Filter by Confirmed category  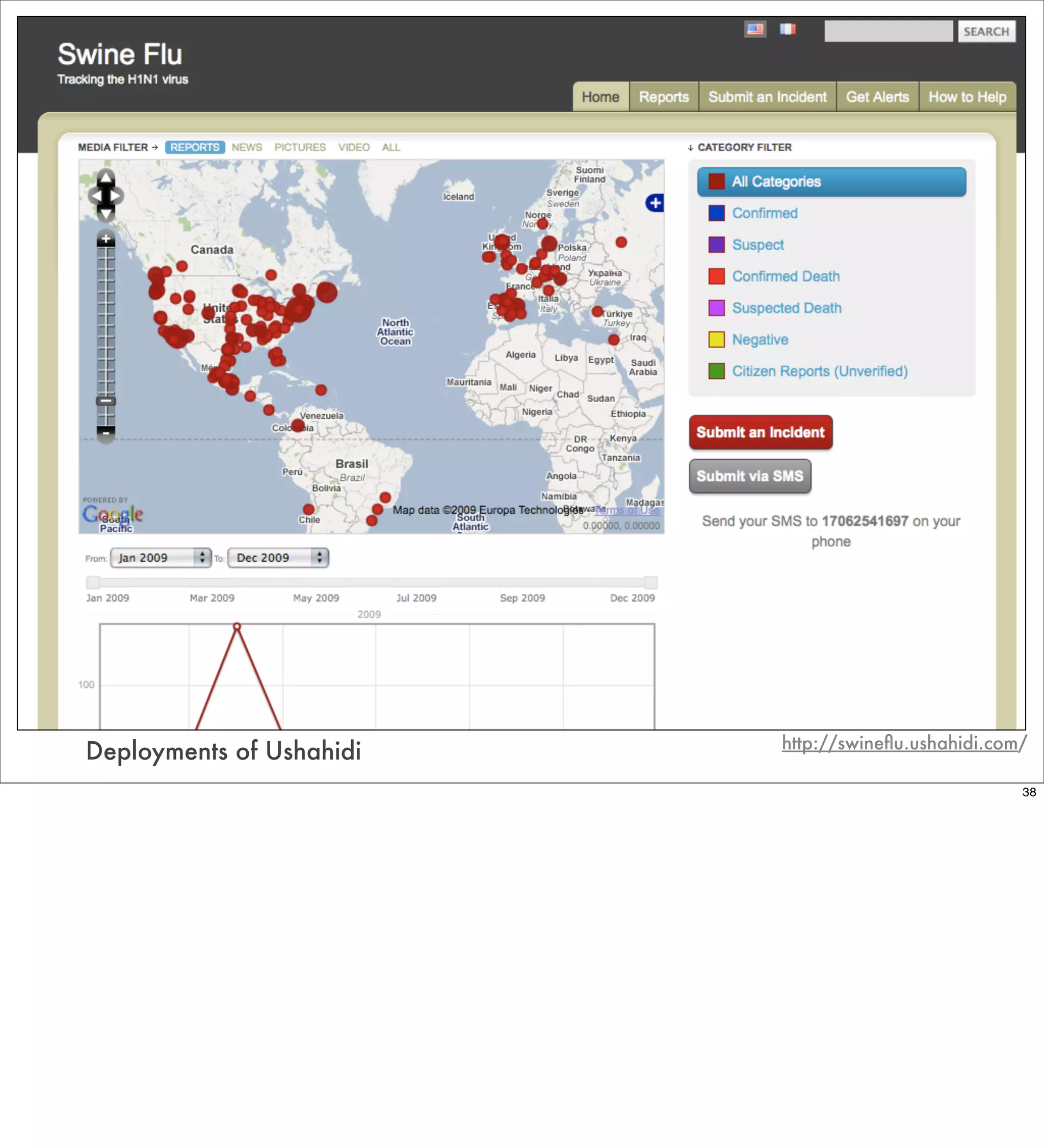[x=764, y=213]
